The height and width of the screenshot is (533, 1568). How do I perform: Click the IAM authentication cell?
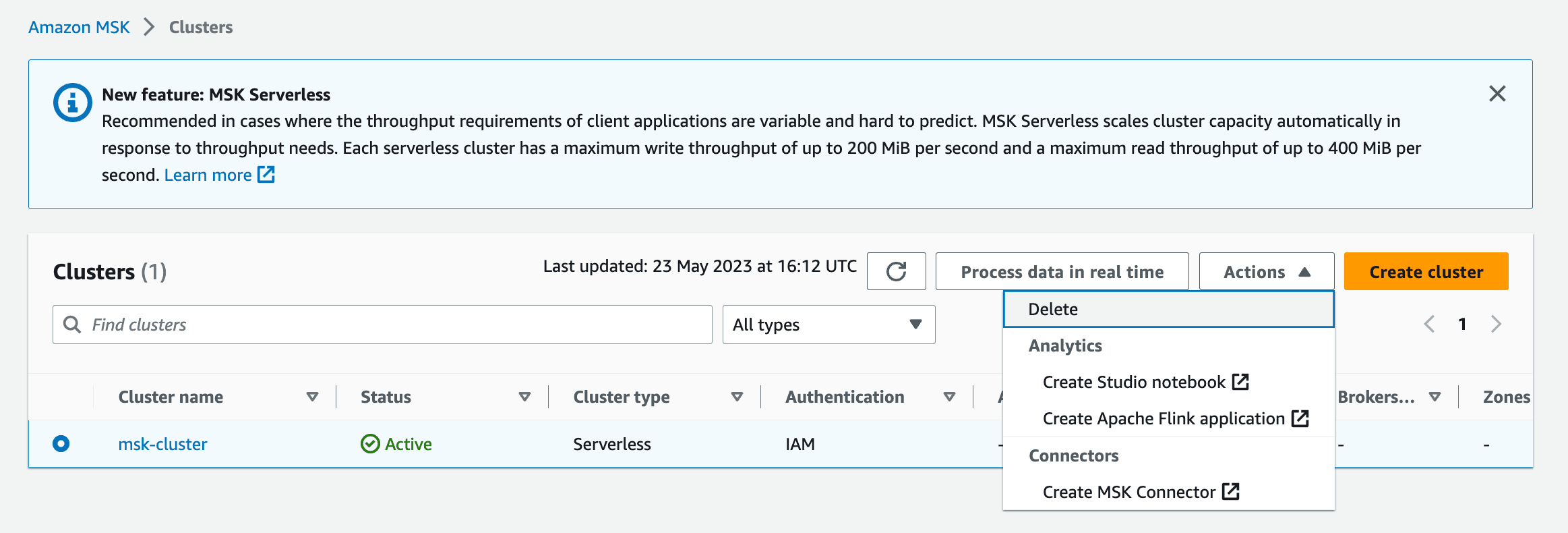pos(800,444)
